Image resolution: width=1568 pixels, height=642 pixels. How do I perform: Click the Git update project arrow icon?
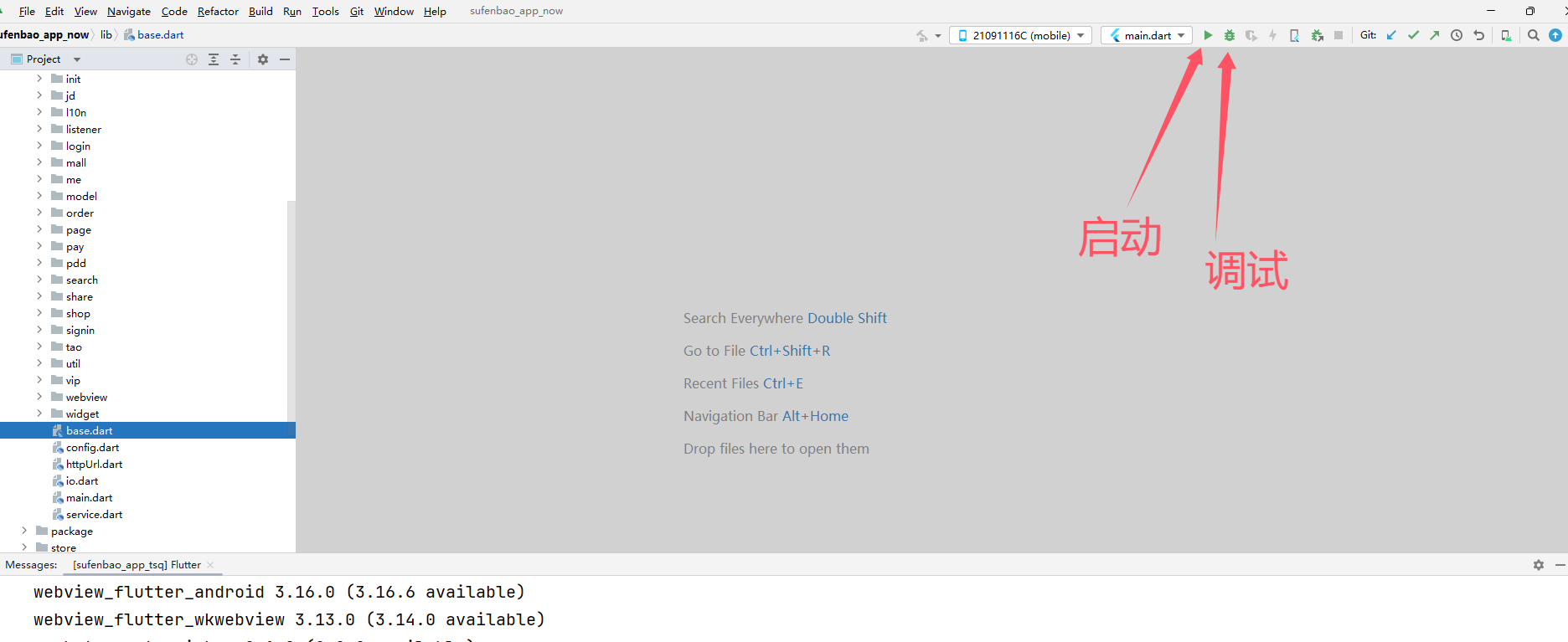click(1391, 35)
